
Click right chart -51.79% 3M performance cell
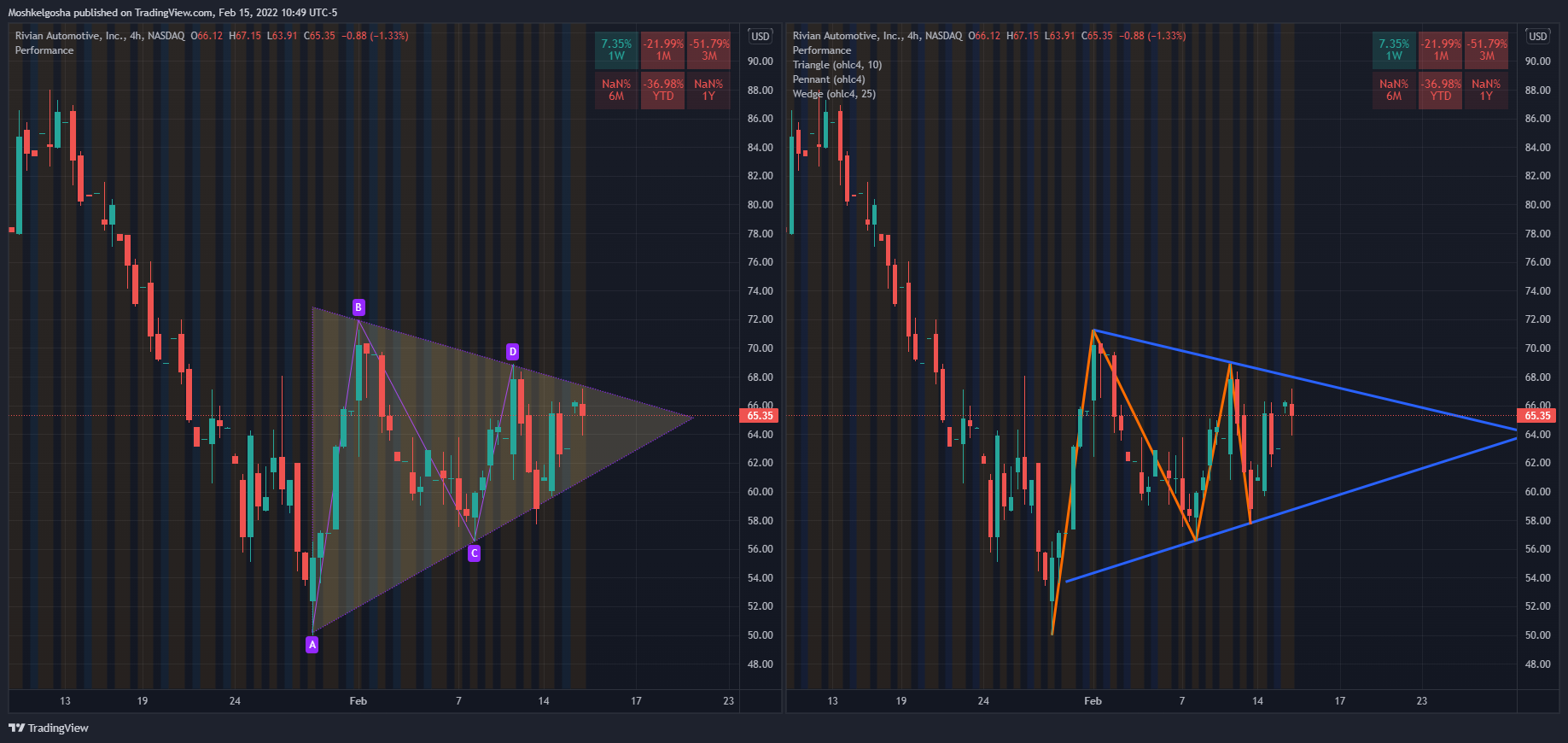1487,50
